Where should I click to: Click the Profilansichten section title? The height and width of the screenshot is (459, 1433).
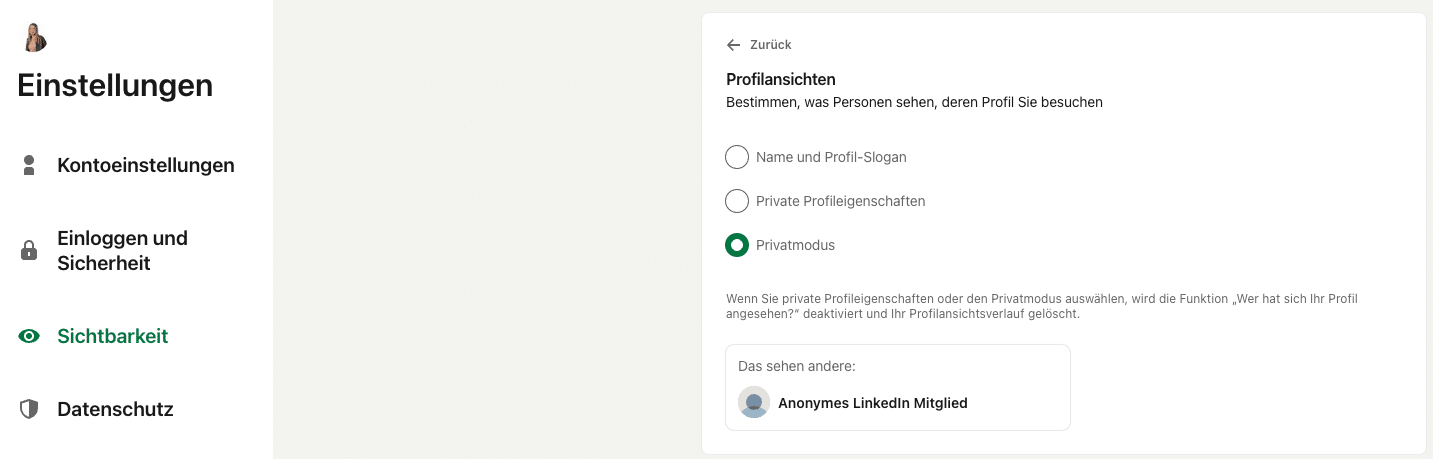[781, 79]
